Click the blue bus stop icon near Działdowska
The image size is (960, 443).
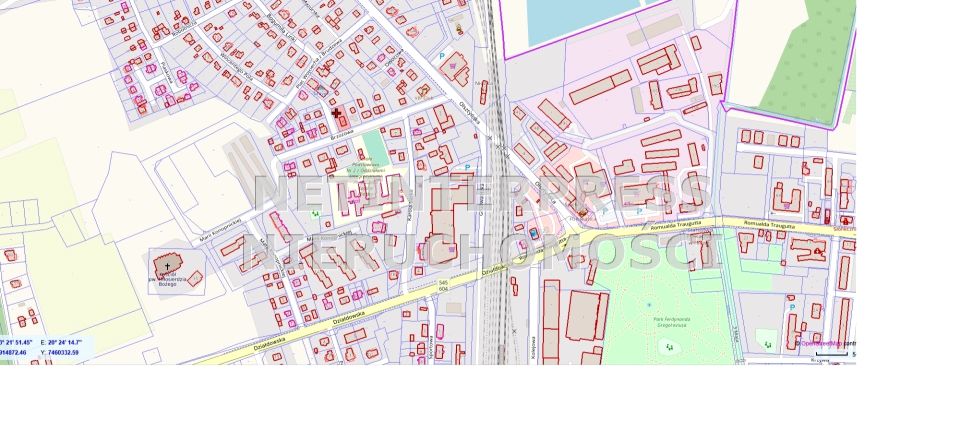click(534, 233)
